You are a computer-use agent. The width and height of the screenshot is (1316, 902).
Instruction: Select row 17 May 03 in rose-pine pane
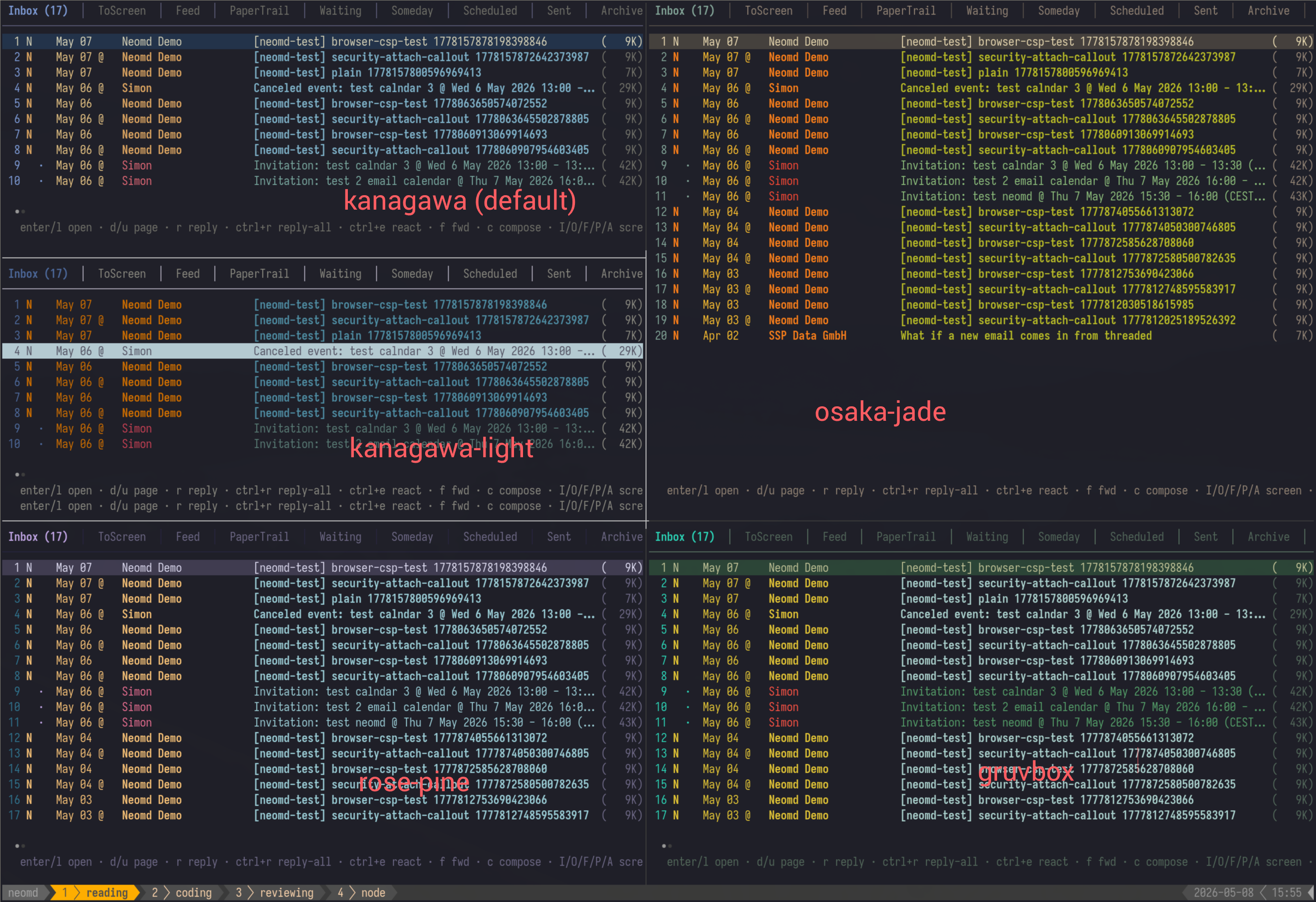point(323,815)
